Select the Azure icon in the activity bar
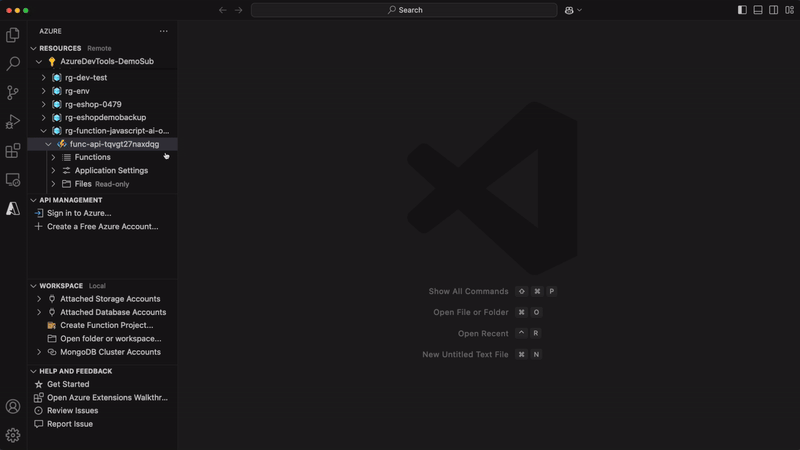 pyautogui.click(x=13, y=209)
